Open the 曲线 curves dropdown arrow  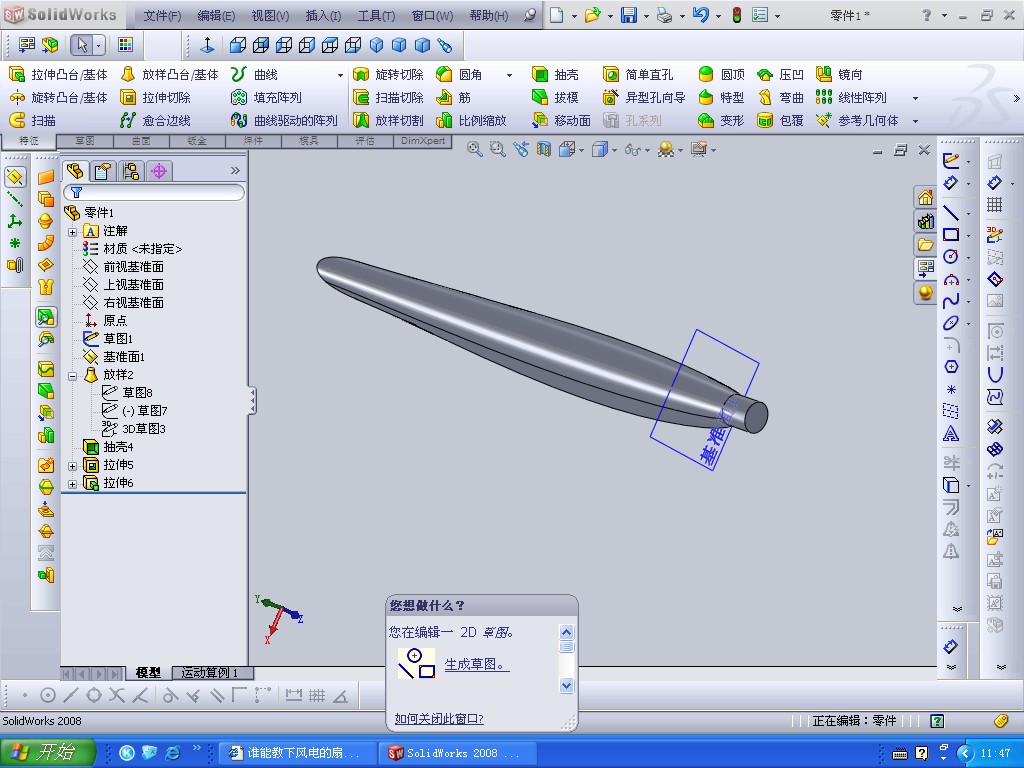click(340, 75)
